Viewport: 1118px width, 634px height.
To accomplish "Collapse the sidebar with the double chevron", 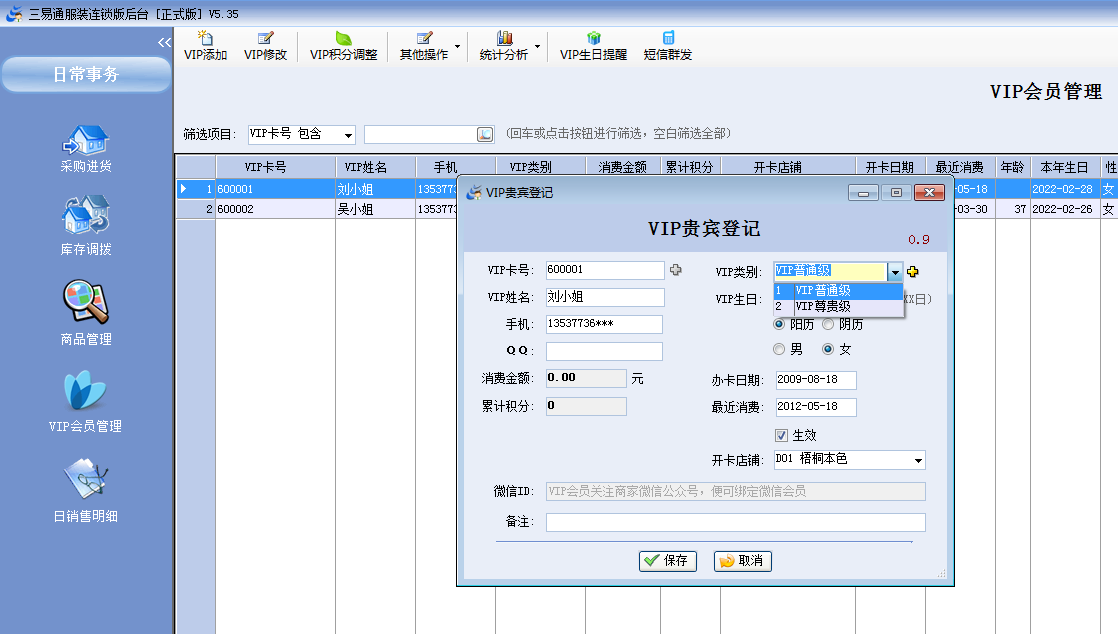I will pos(165,42).
